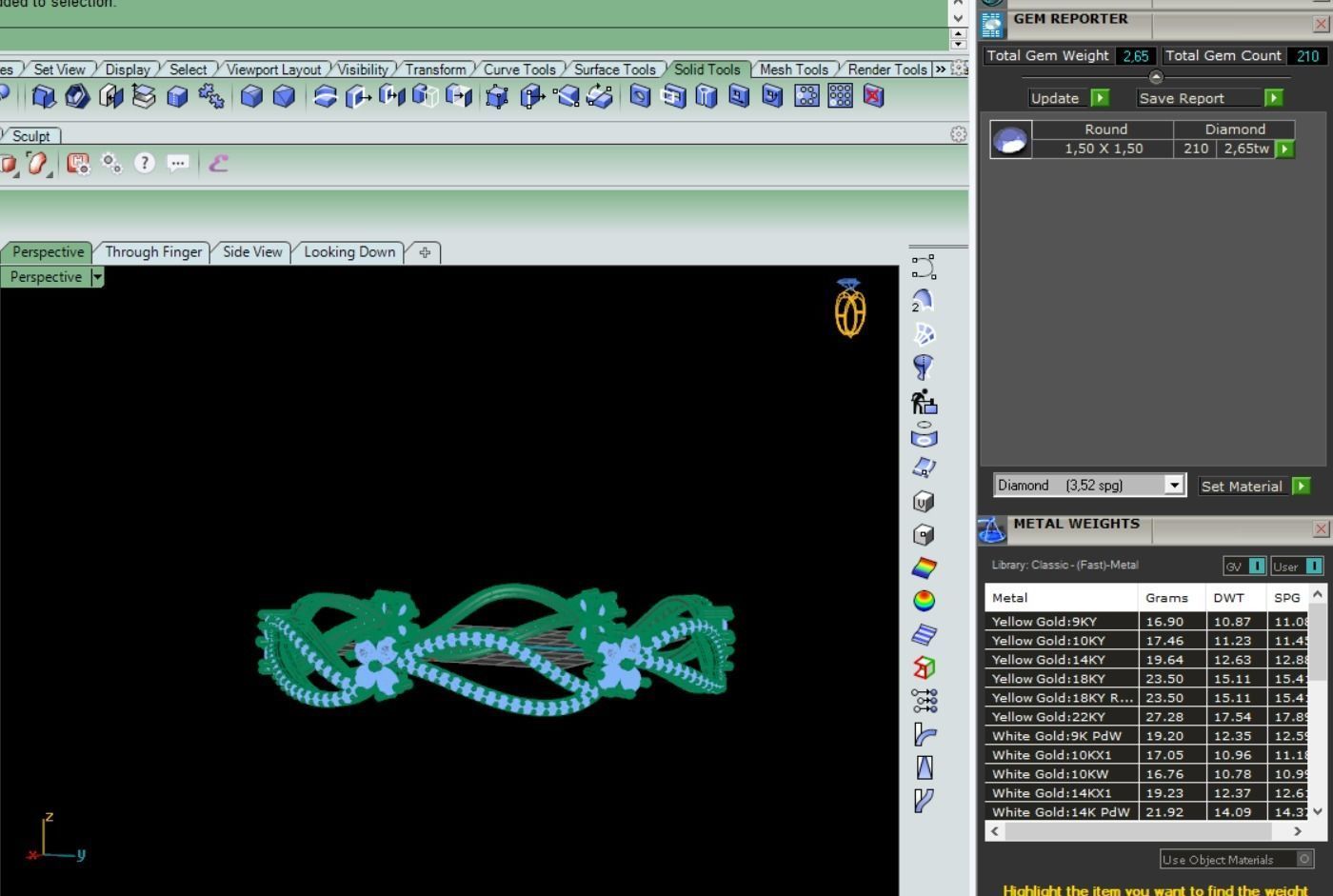This screenshot has width=1333, height=896.
Task: Click the blue striped surface icon
Action: pyautogui.click(x=924, y=634)
